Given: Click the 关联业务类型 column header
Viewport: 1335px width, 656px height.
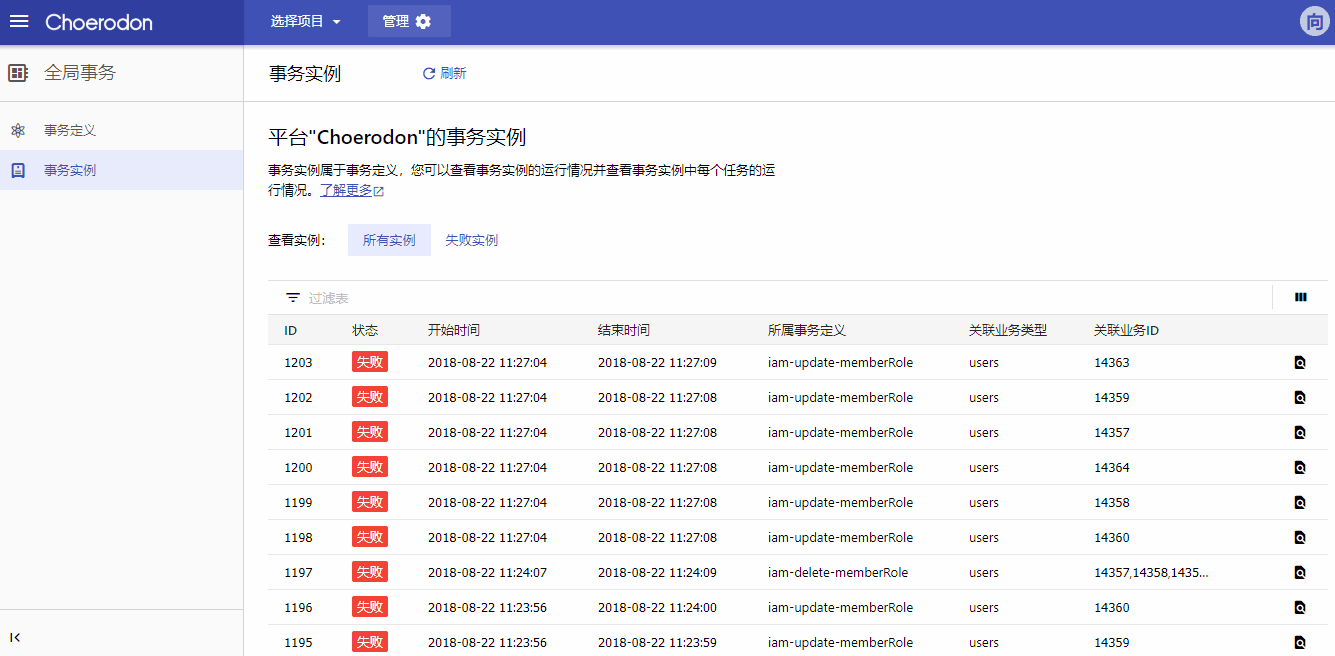Looking at the screenshot, I should click(1008, 330).
